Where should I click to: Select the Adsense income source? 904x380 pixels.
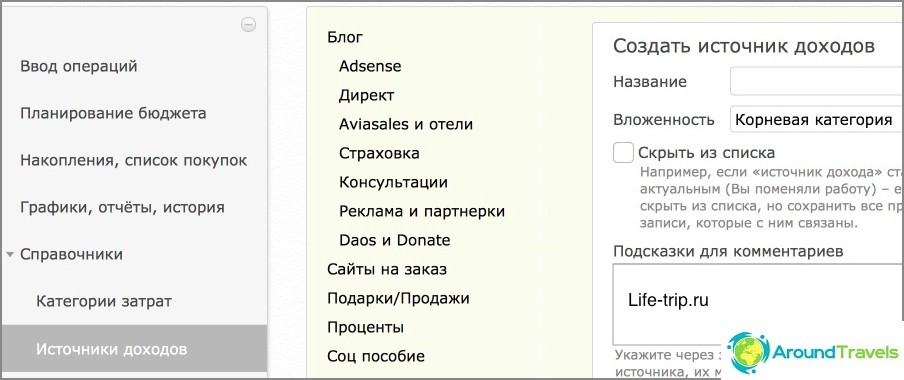[370, 66]
